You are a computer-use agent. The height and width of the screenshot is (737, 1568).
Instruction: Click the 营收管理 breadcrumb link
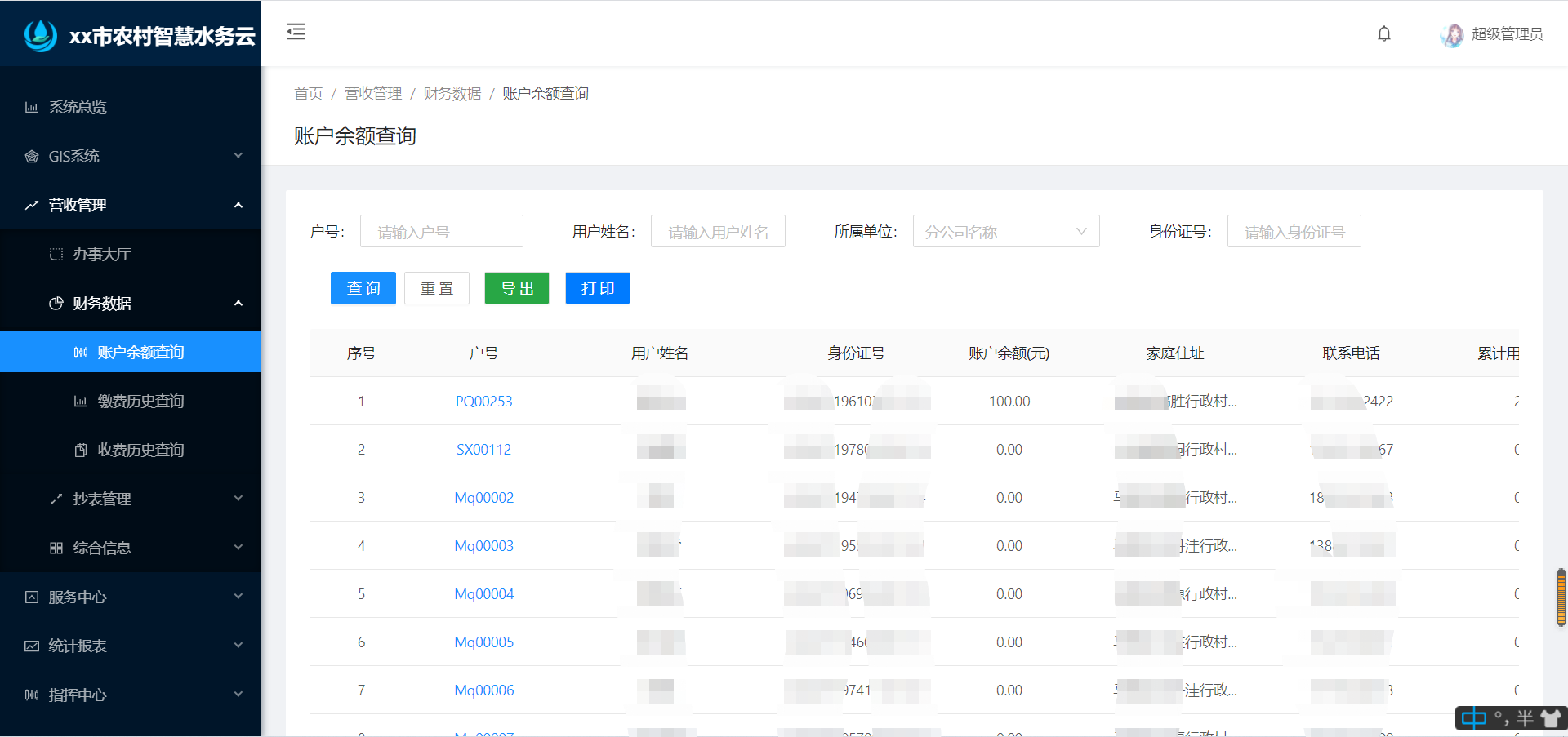[373, 94]
